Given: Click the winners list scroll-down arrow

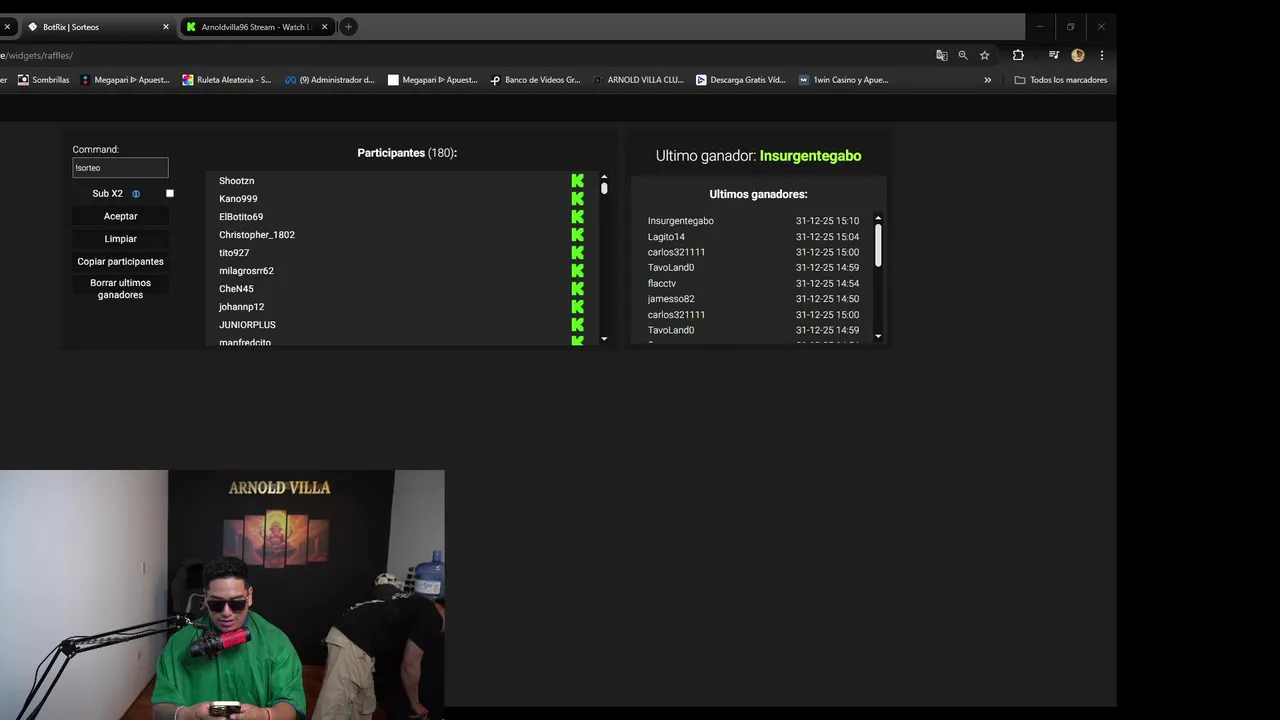Looking at the screenshot, I should (x=878, y=336).
